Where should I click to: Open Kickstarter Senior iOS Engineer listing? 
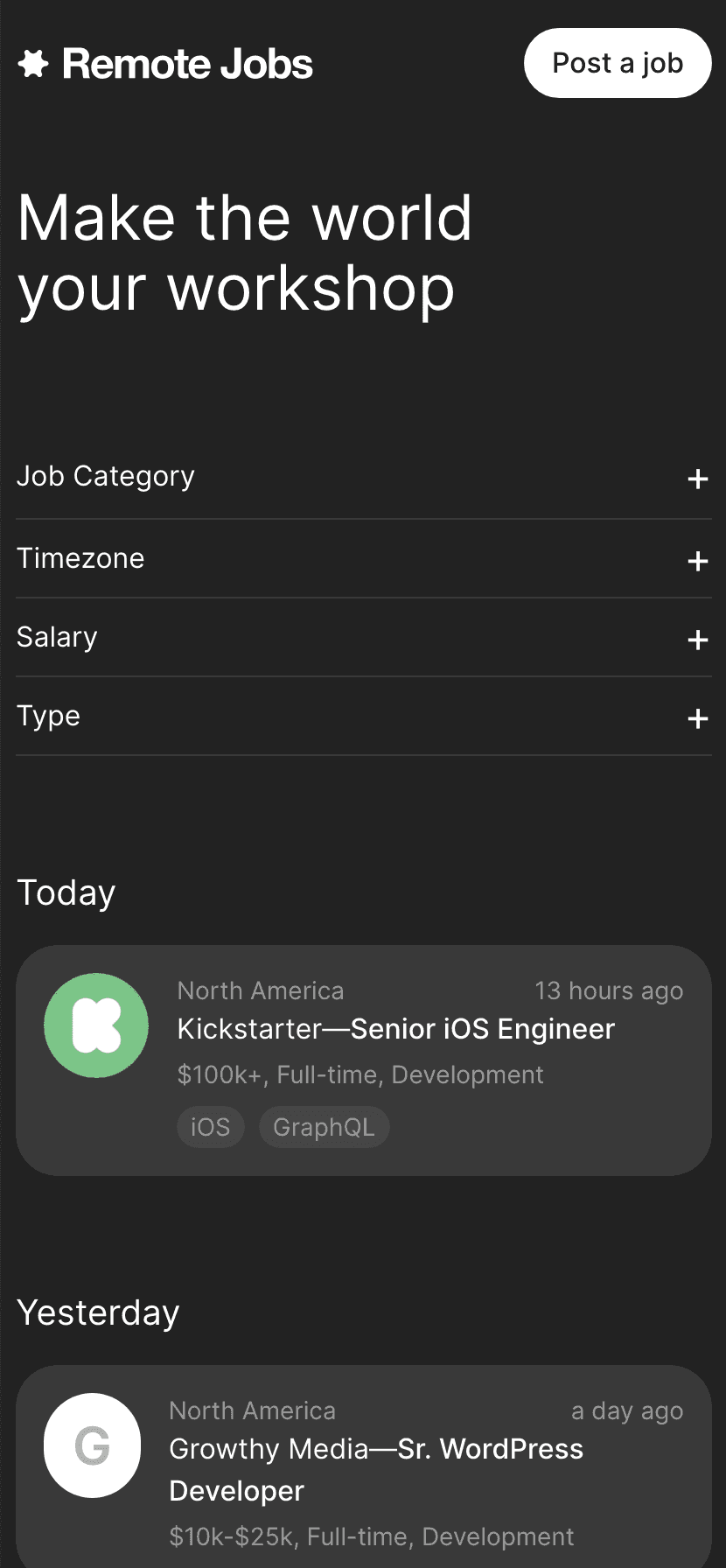[x=396, y=1029]
